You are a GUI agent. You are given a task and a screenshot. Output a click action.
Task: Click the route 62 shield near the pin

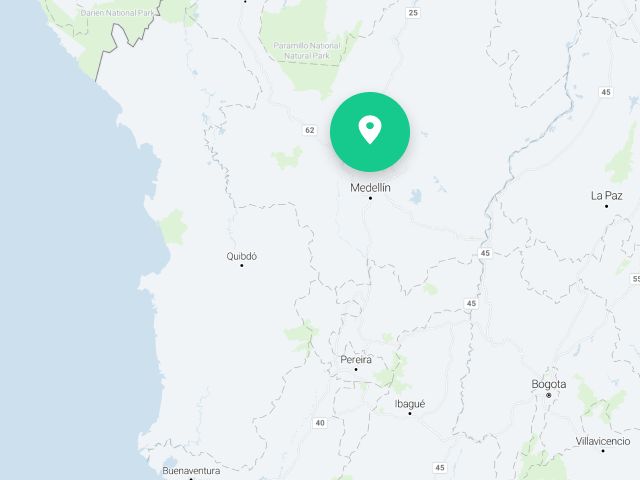(310, 130)
